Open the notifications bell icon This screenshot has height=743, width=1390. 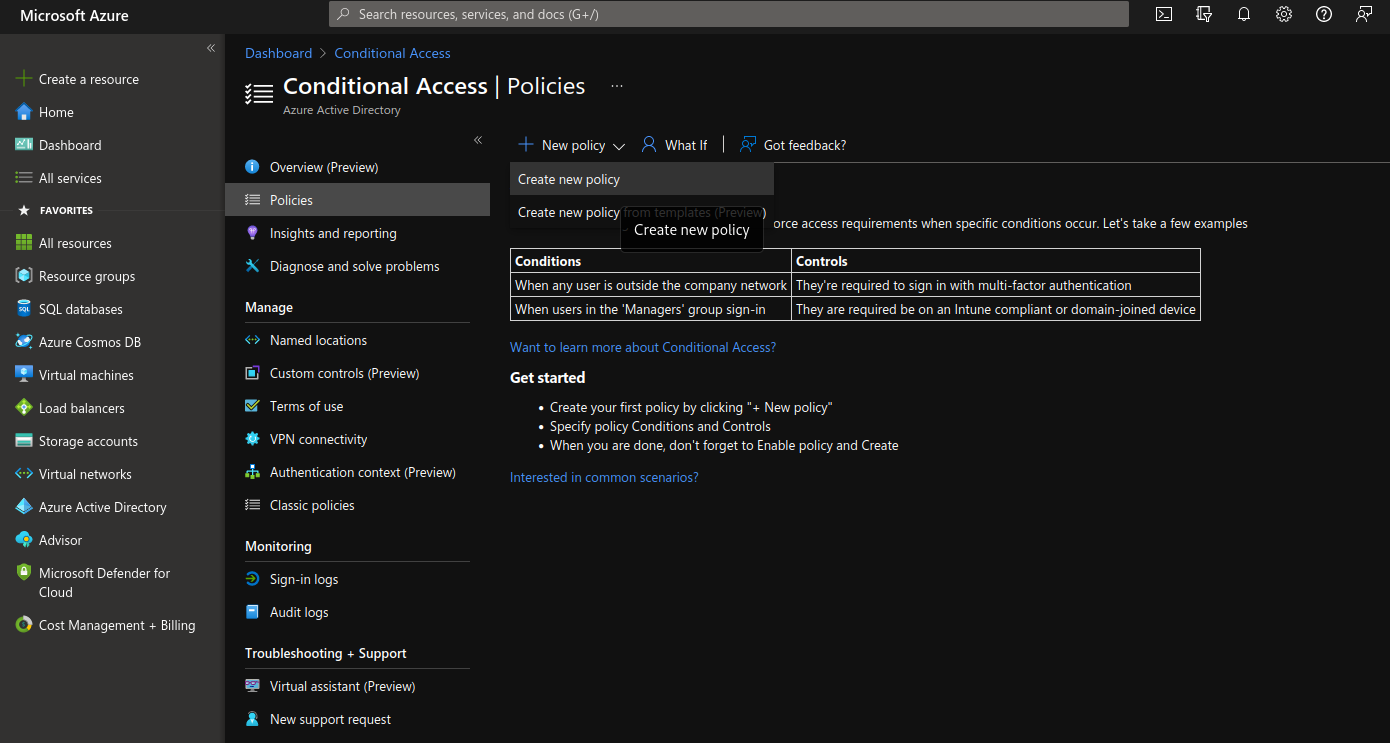1244,14
